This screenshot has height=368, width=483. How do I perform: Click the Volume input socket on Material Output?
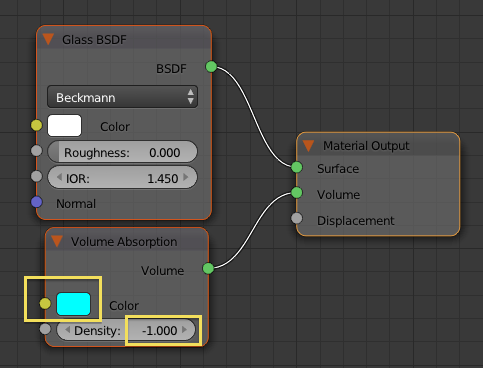(x=297, y=193)
